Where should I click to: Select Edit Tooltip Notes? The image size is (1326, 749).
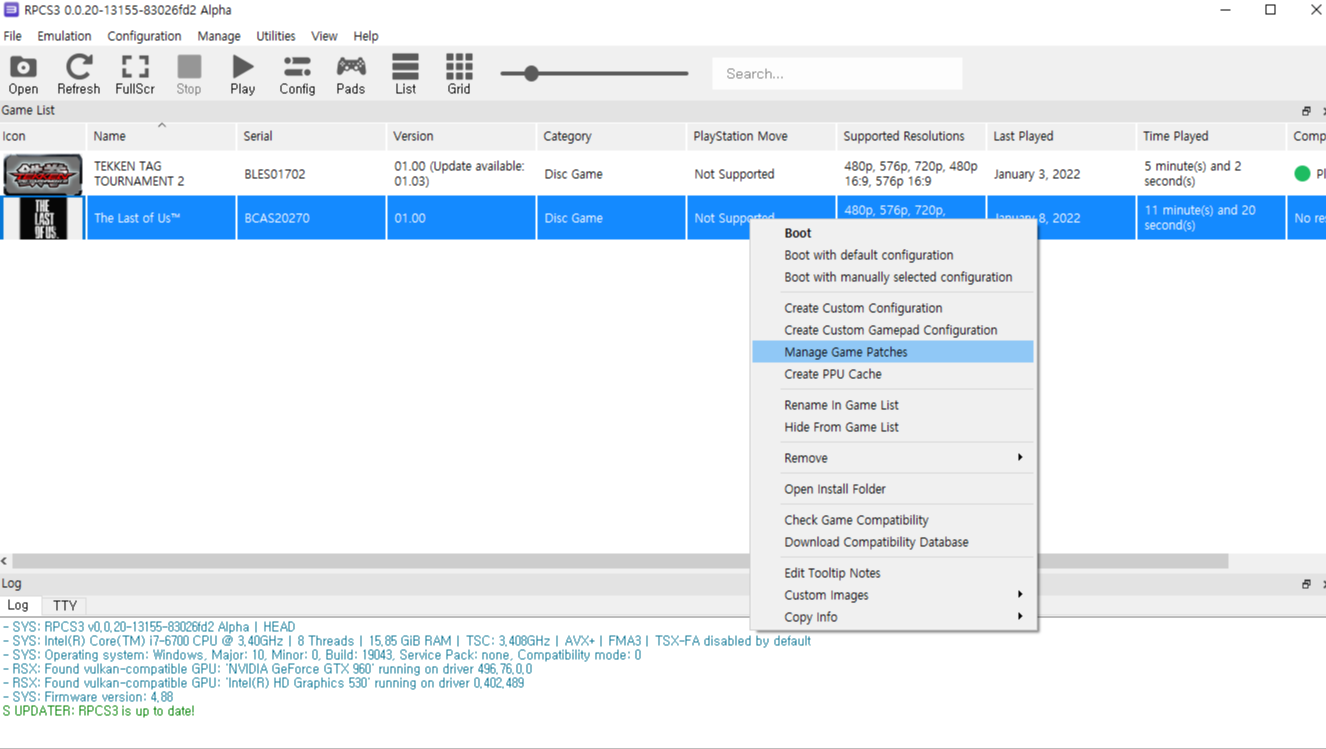click(893, 573)
